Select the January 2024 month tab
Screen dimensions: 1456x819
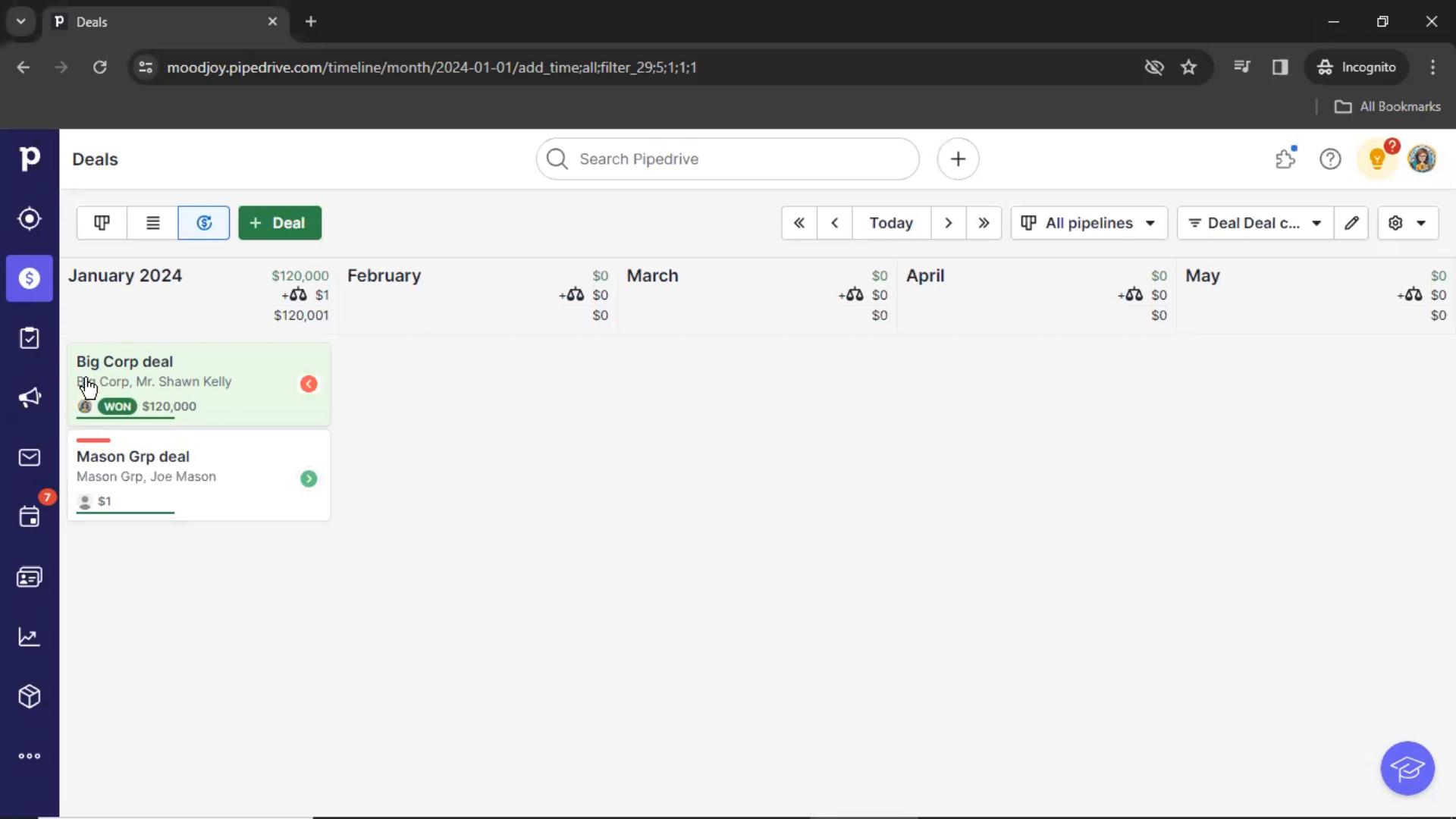click(x=125, y=275)
